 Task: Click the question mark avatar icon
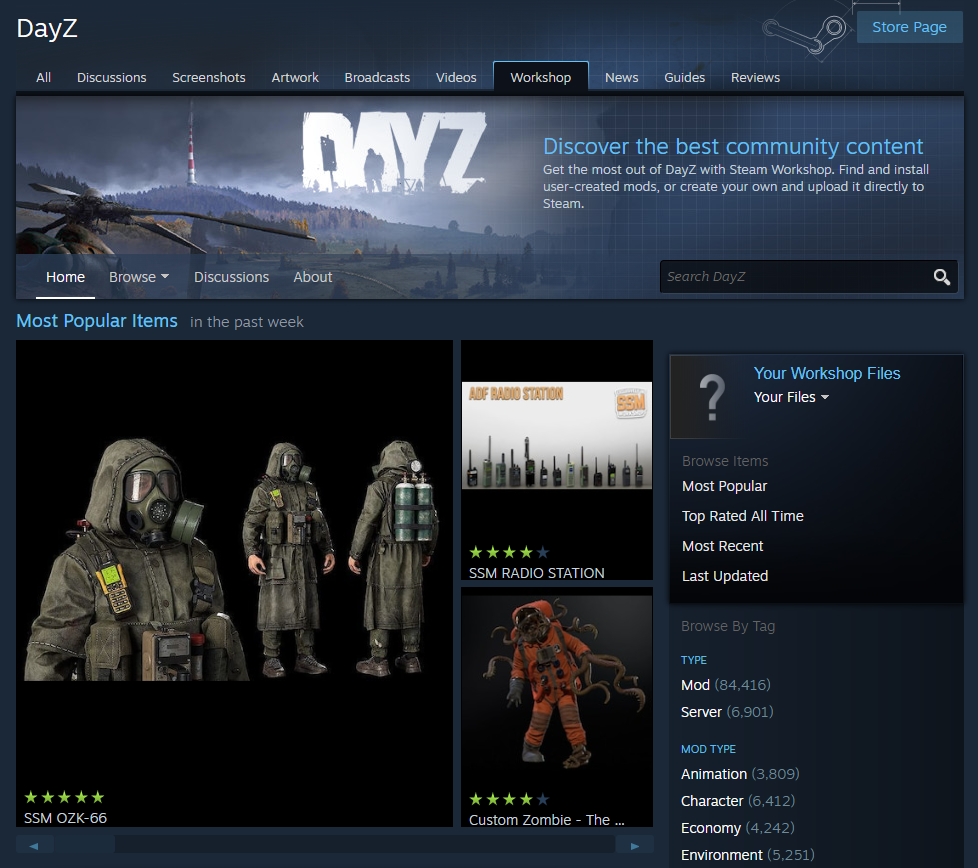(x=712, y=397)
